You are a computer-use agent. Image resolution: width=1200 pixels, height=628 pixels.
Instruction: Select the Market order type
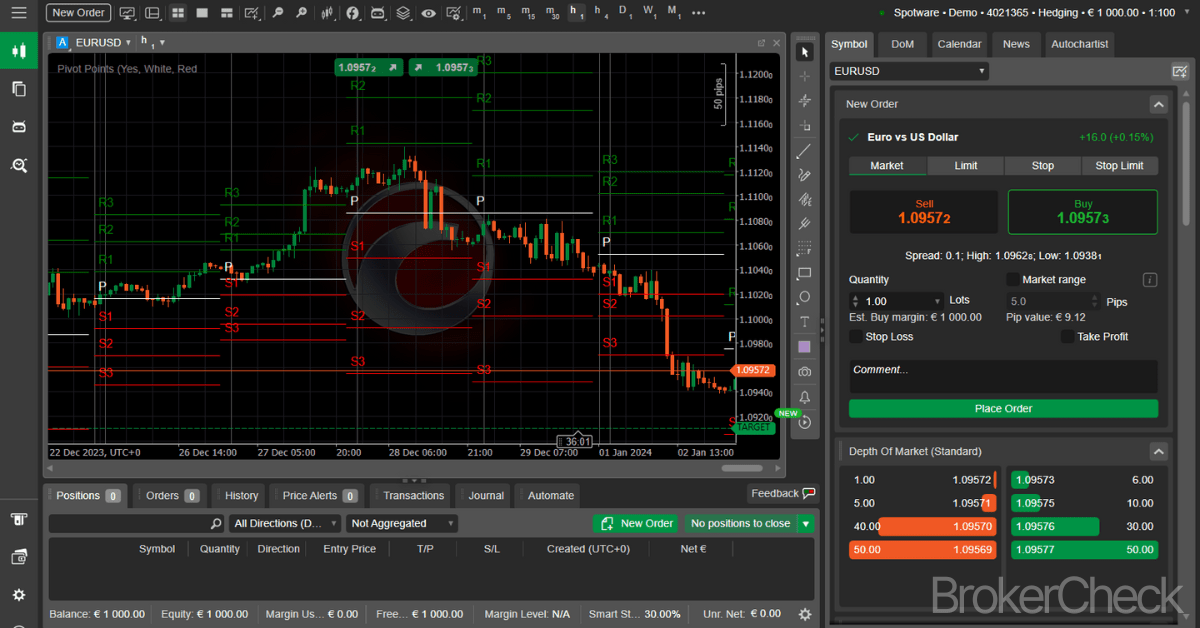click(x=887, y=166)
